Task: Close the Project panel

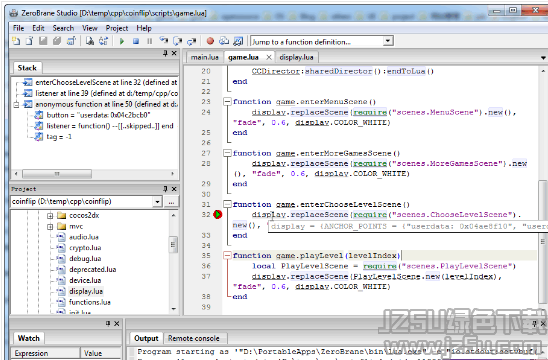Action: pyautogui.click(x=174, y=189)
